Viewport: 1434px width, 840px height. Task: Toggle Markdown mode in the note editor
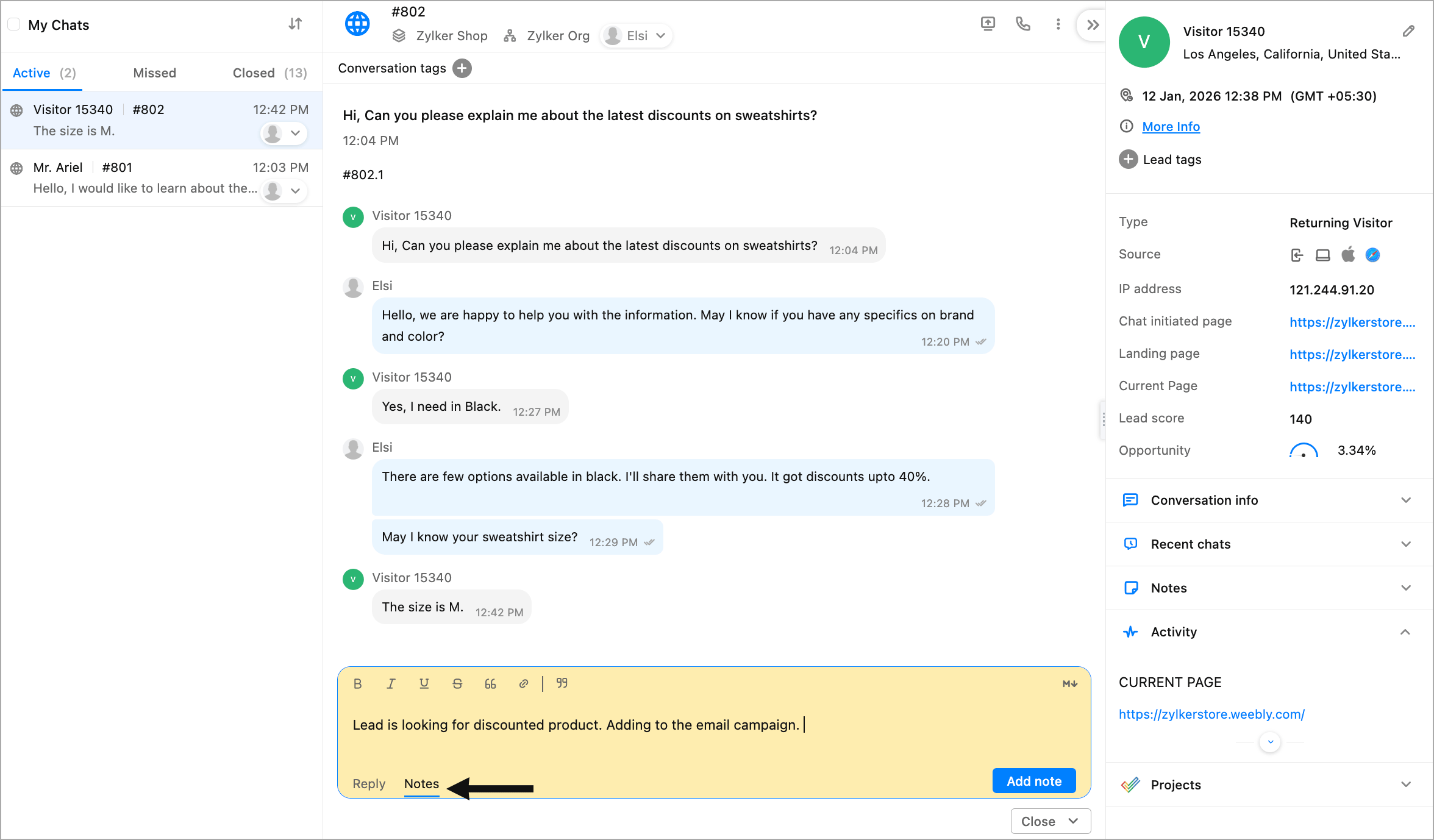point(1069,684)
